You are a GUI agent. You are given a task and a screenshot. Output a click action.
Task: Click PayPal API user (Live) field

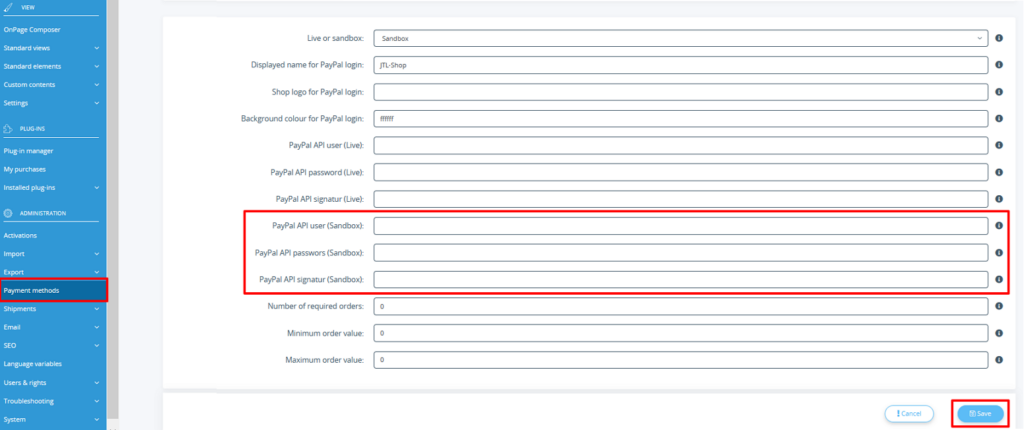coord(680,146)
